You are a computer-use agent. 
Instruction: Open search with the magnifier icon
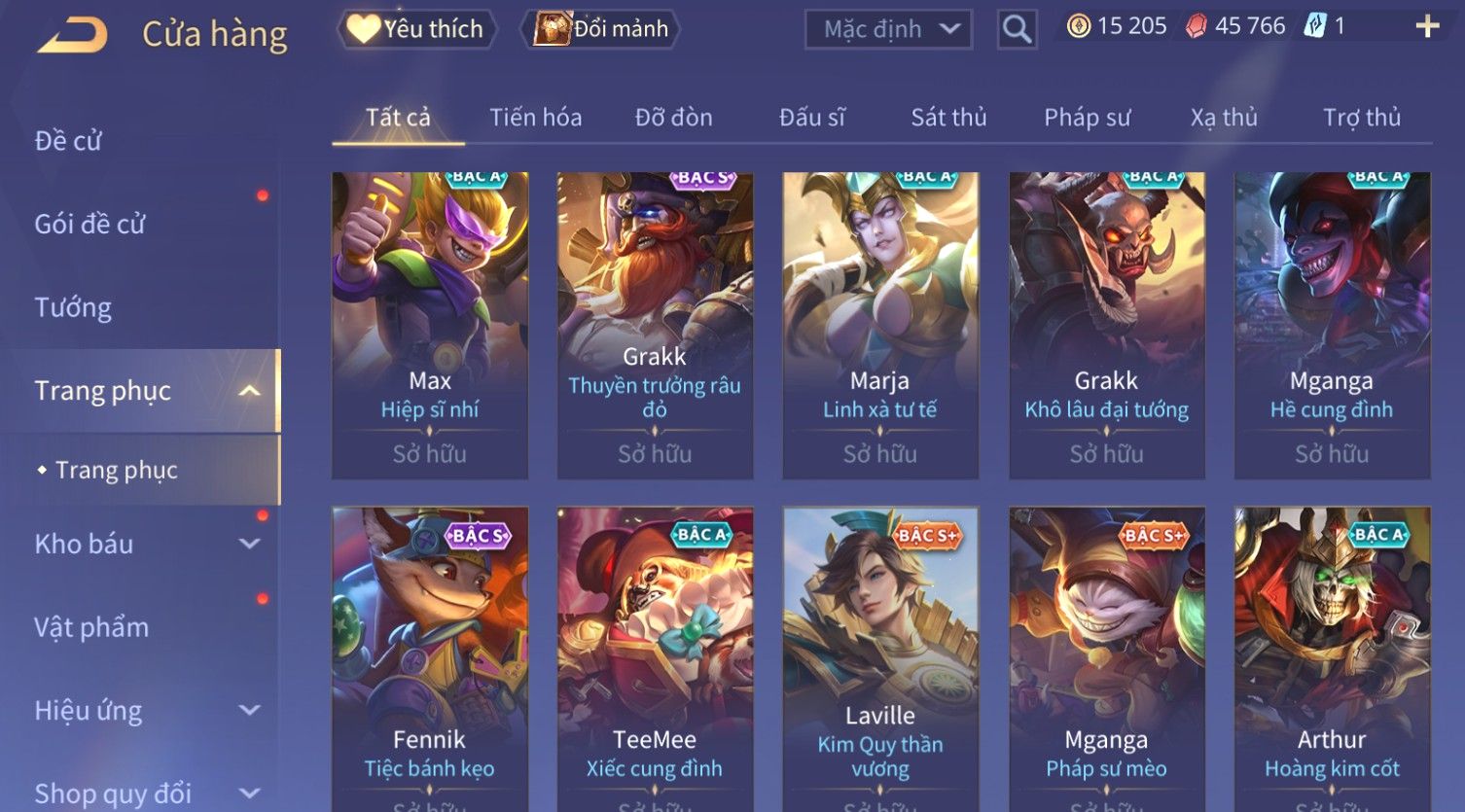1017,29
